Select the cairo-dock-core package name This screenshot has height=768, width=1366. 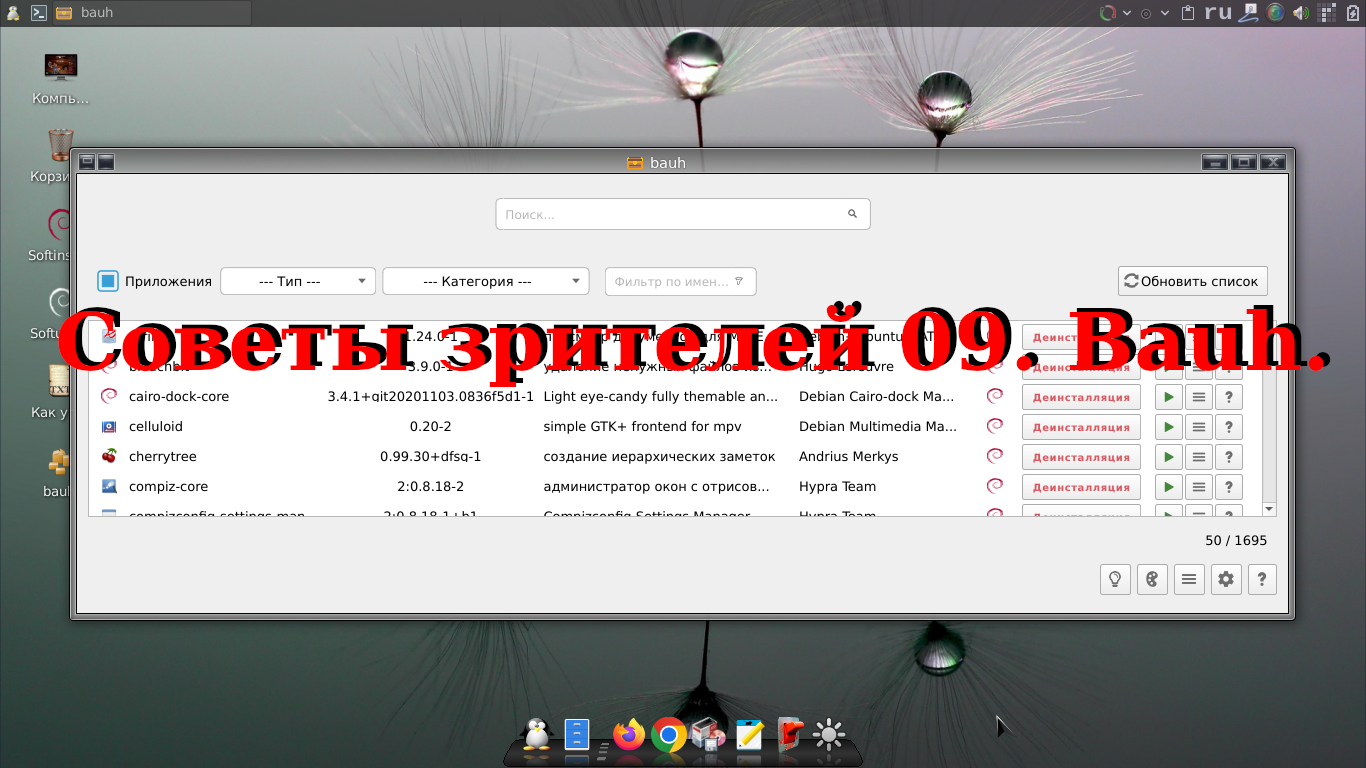179,396
